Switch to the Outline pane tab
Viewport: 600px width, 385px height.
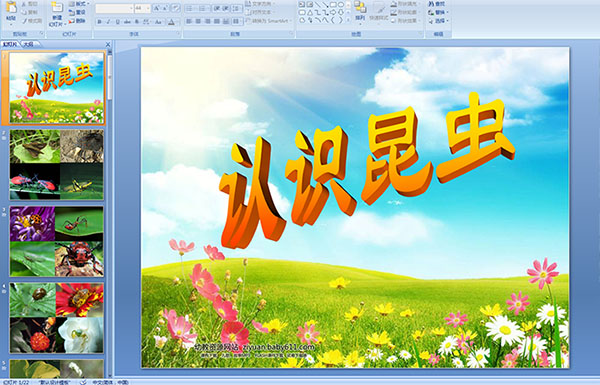coord(29,44)
